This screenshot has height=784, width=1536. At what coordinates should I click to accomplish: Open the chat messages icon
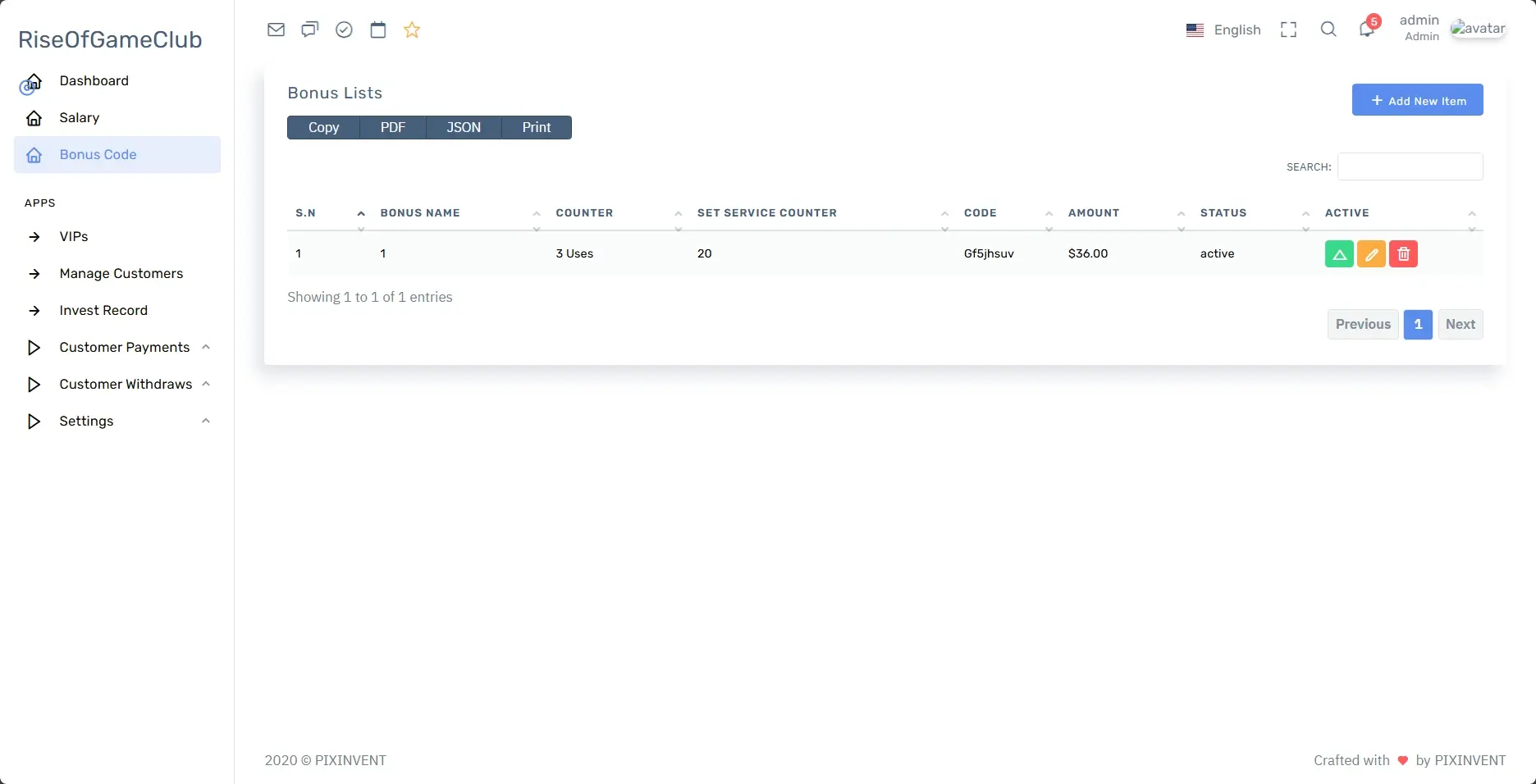(309, 30)
